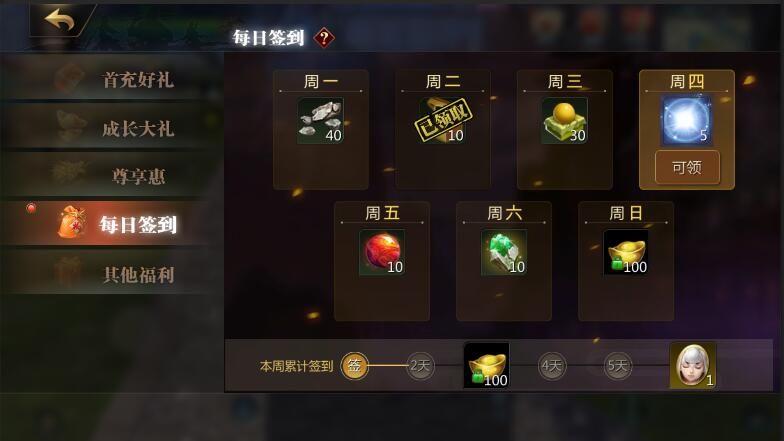Open the red question mark help icon
Screen dimensions: 784x441
(324, 38)
